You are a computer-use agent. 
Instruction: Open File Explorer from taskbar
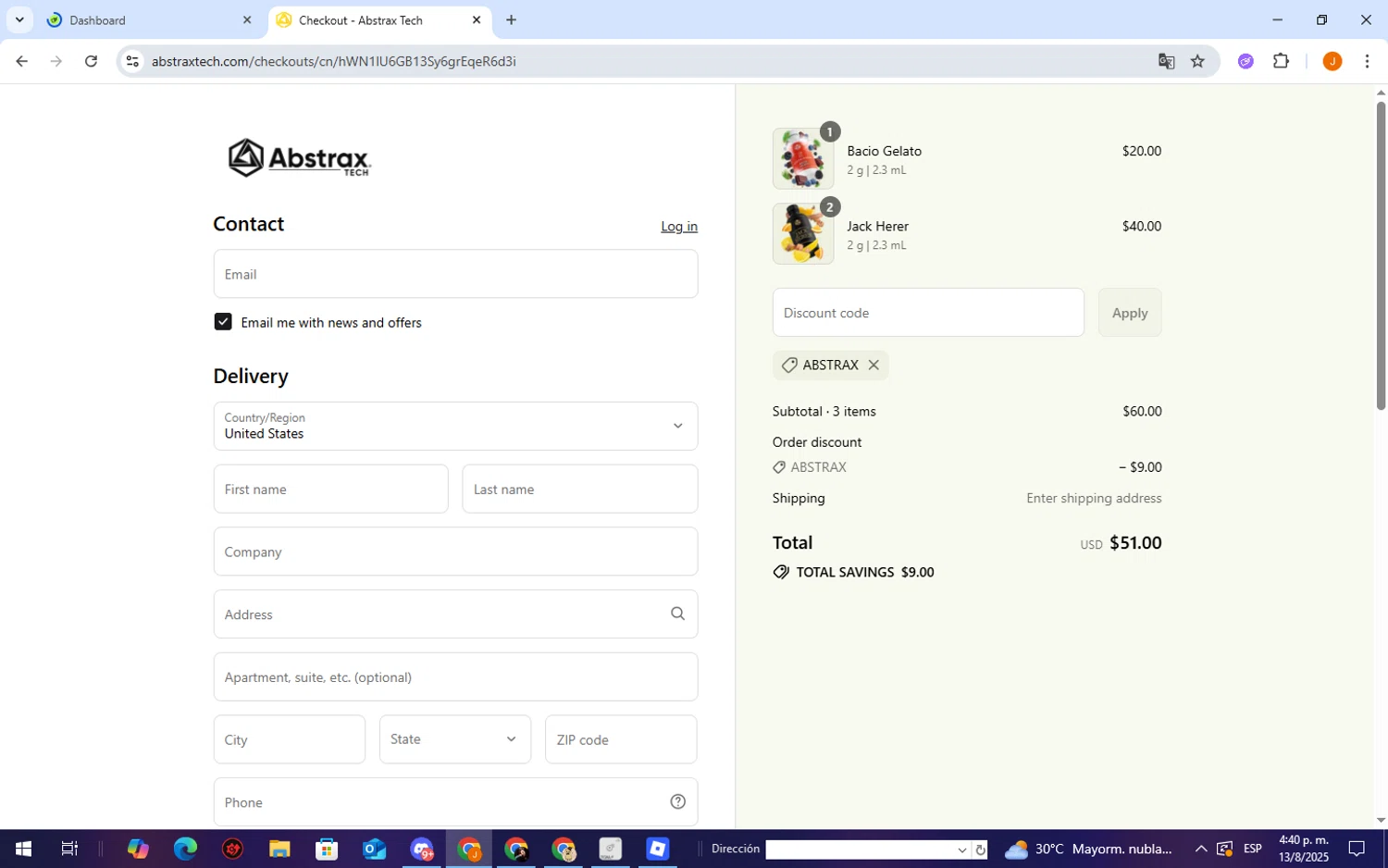point(279,849)
